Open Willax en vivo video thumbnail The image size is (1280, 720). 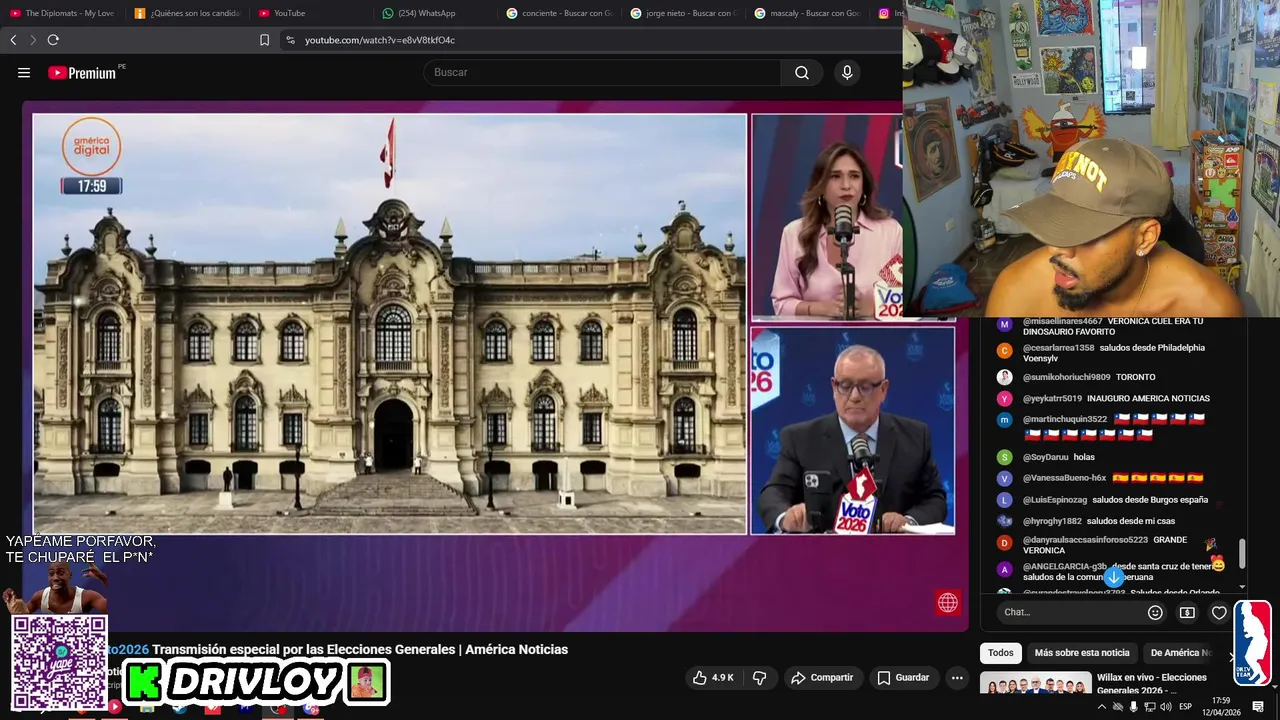pyautogui.click(x=1035, y=684)
